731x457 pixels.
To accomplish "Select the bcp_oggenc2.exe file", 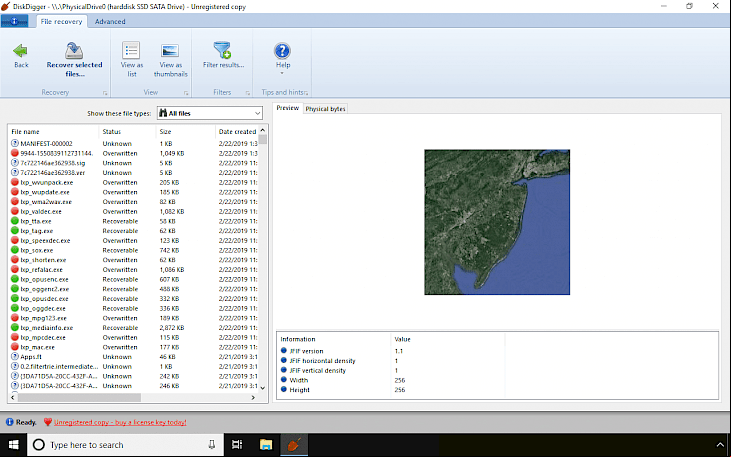I will pyautogui.click(x=44, y=289).
